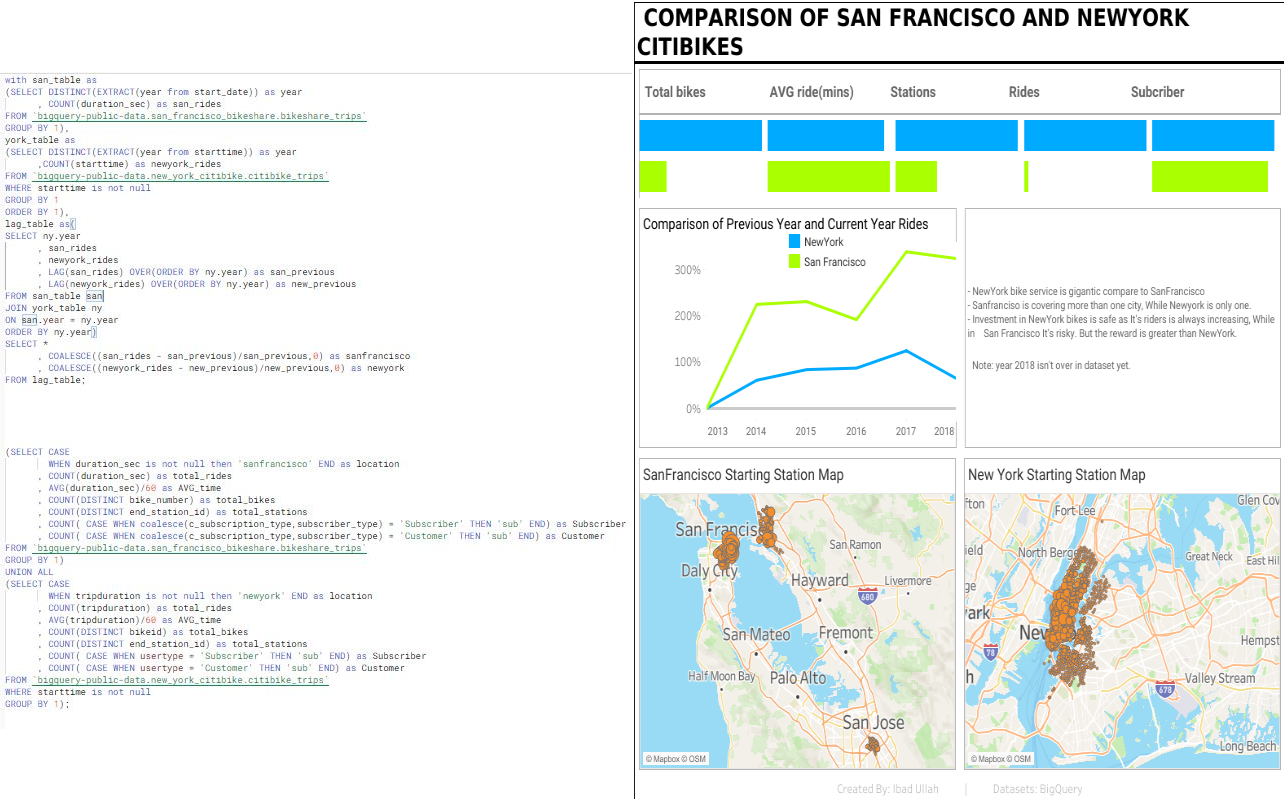Image resolution: width=1284 pixels, height=799 pixels.
Task: Click the 300% y-axis label
Action: pyautogui.click(x=688, y=270)
